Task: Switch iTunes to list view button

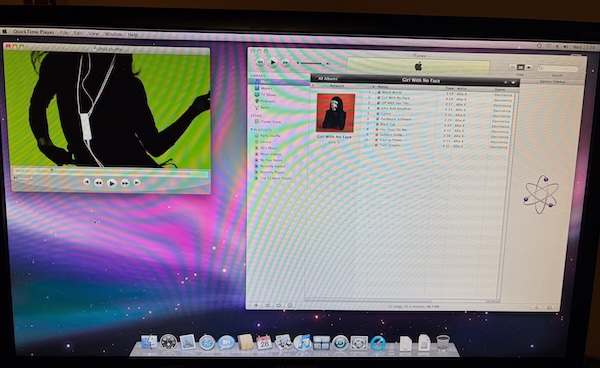Action: (513, 67)
